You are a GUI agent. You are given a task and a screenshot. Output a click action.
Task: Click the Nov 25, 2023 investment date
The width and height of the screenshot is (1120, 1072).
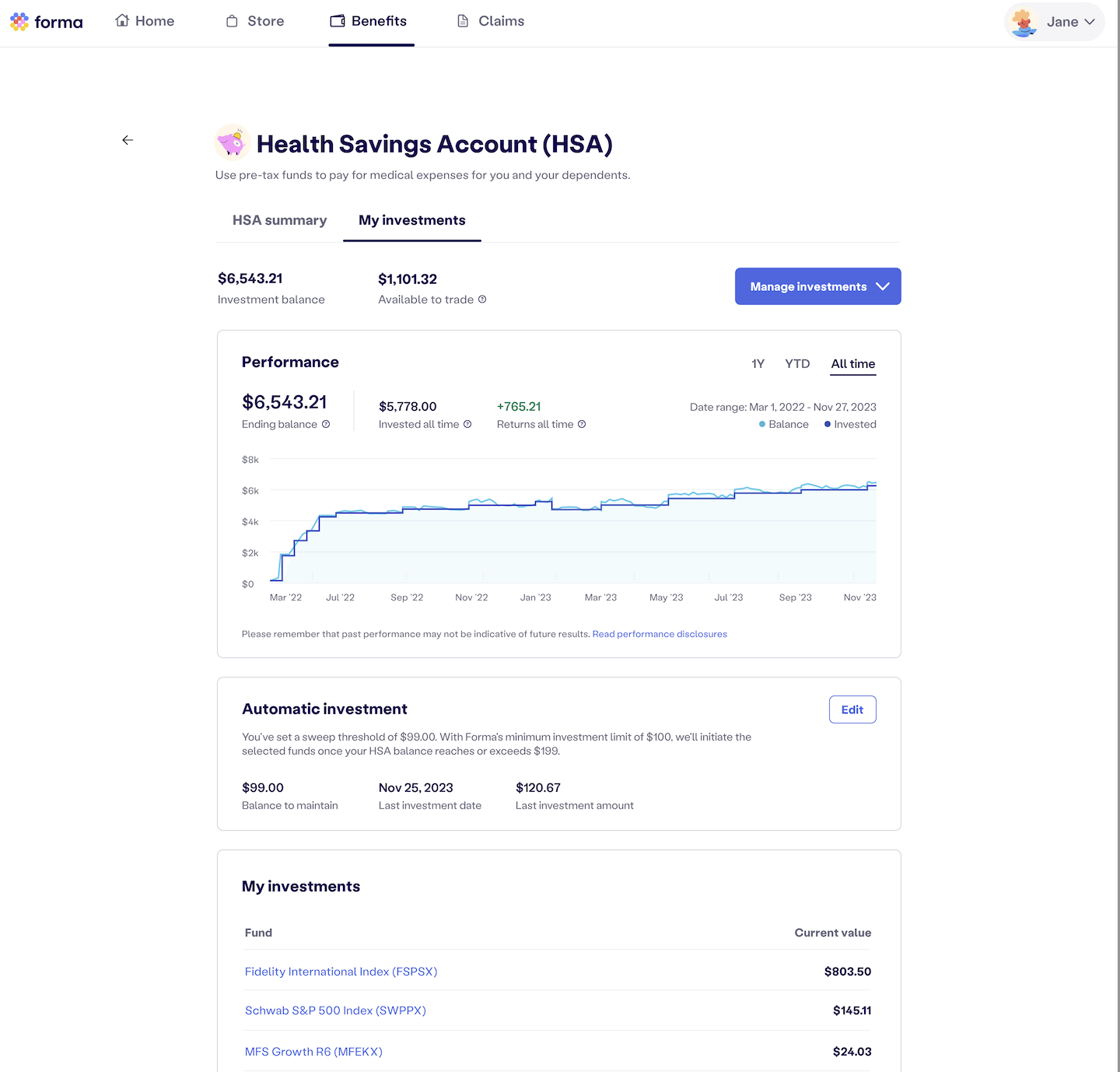tap(416, 787)
